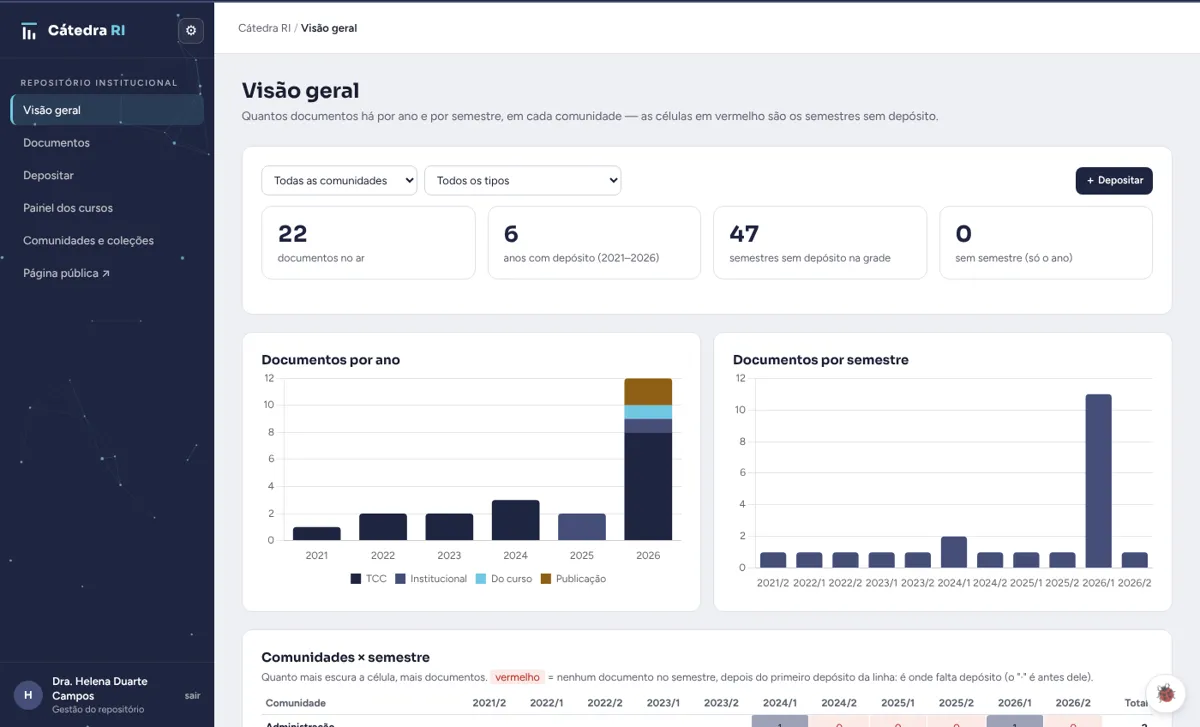Click the light blue Do curso segment of 2026 bar
Viewport: 1200px width, 727px height.
(648, 412)
